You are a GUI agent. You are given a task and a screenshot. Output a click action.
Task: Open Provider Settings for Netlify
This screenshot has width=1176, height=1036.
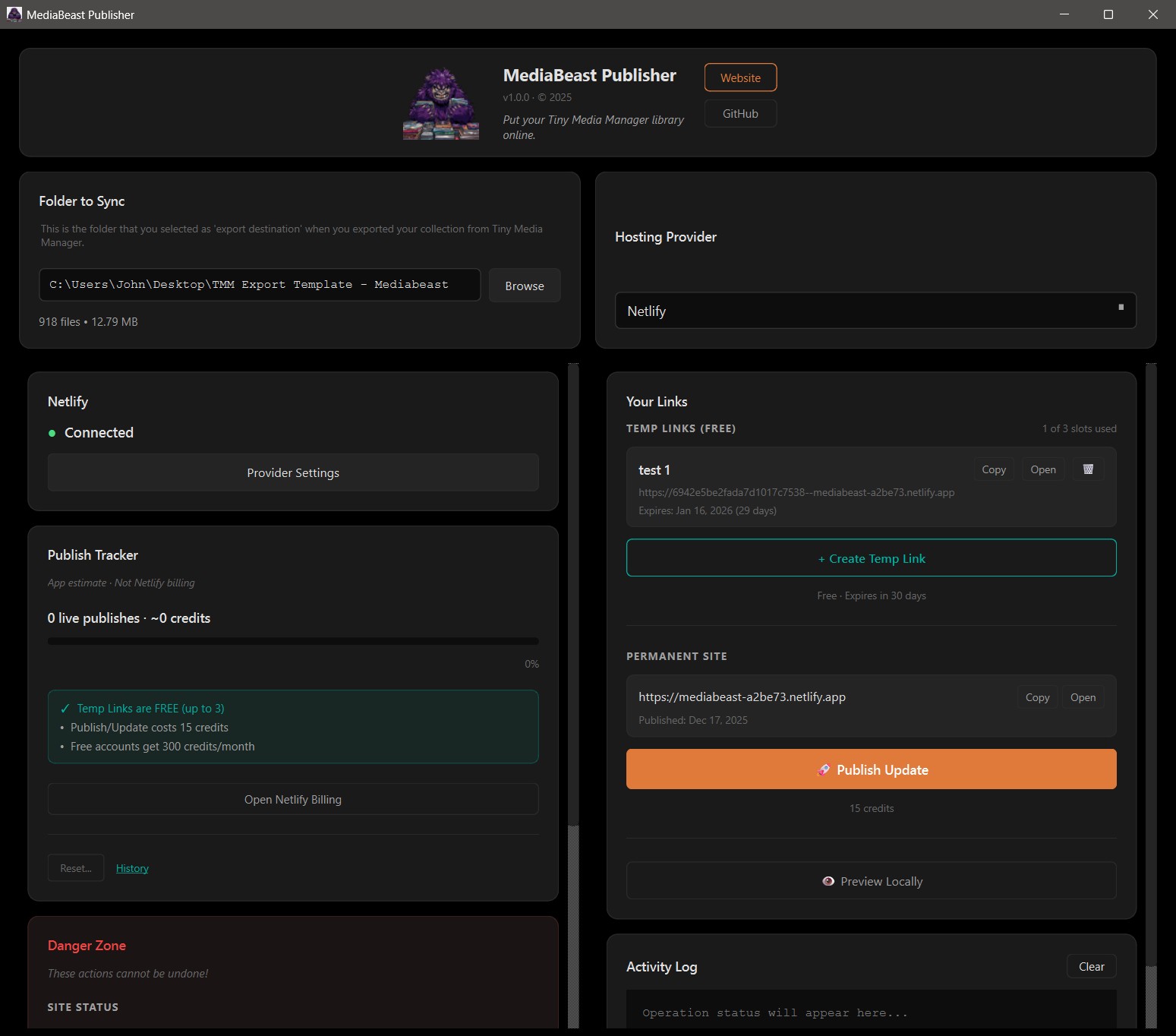pyautogui.click(x=293, y=472)
